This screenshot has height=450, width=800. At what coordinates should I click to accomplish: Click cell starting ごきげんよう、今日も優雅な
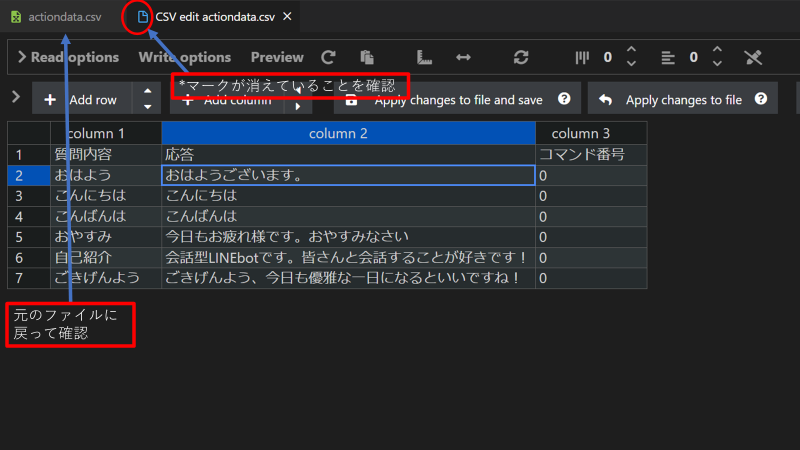point(348,278)
